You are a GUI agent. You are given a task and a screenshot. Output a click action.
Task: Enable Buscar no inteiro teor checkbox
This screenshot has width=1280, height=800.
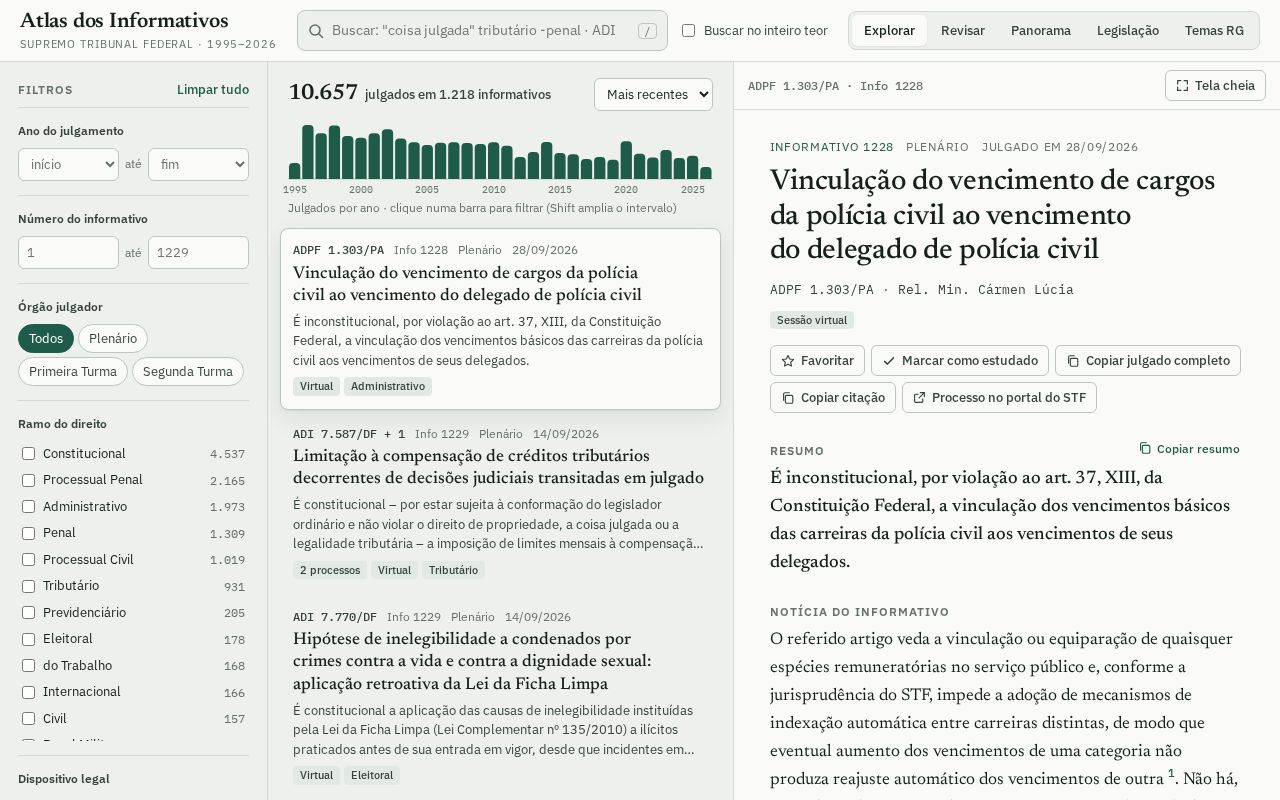click(688, 31)
